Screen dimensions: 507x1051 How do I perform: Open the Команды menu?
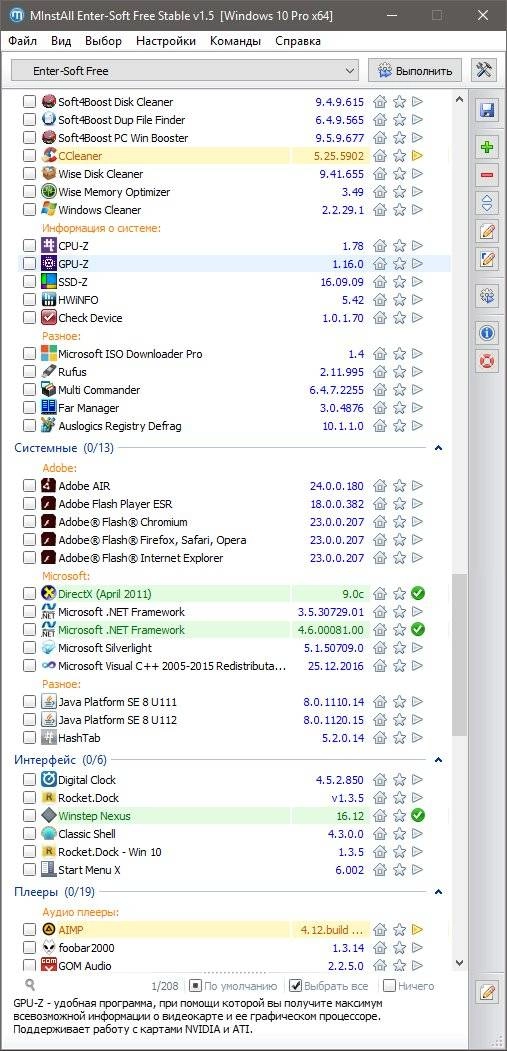[235, 41]
